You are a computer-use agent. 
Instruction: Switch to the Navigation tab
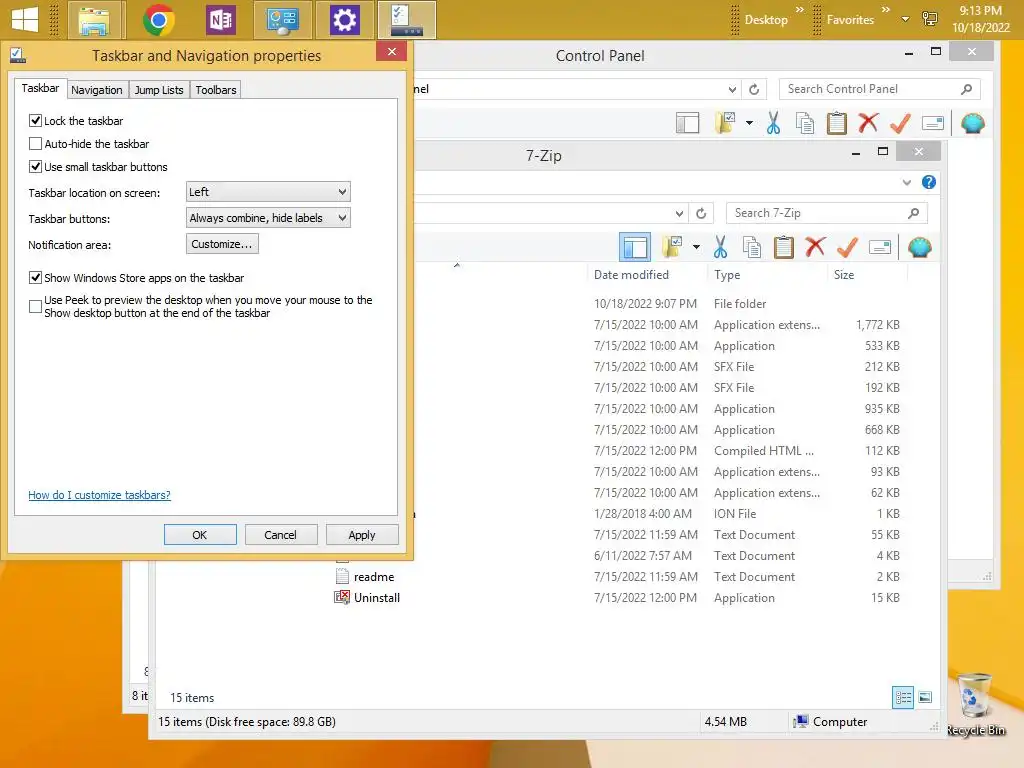pos(97,90)
